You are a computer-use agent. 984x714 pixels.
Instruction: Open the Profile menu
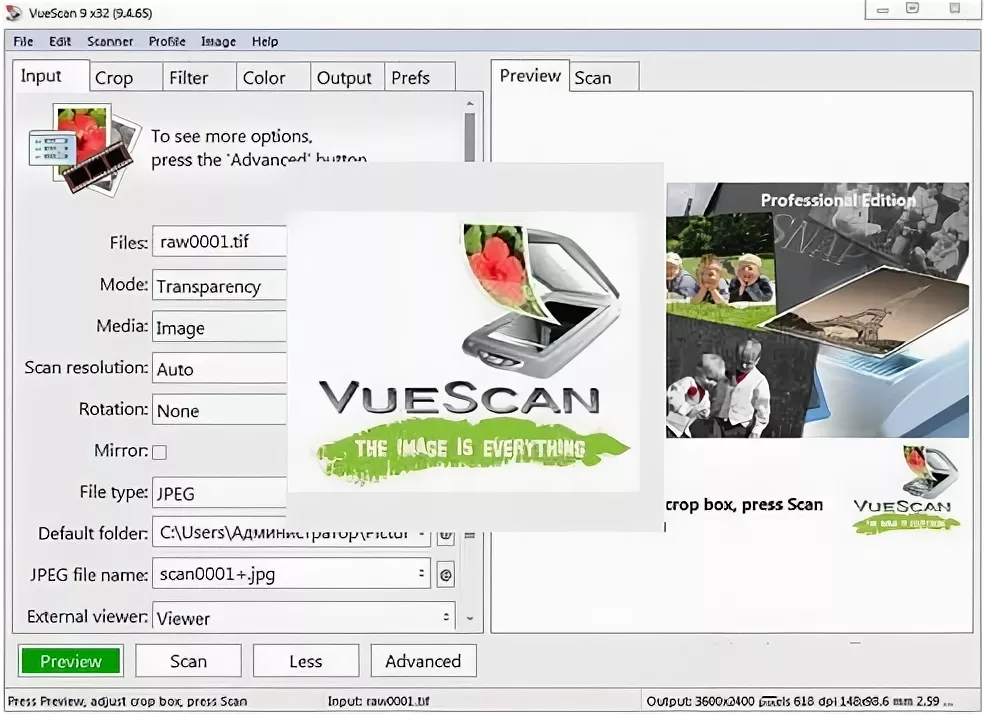tap(167, 41)
